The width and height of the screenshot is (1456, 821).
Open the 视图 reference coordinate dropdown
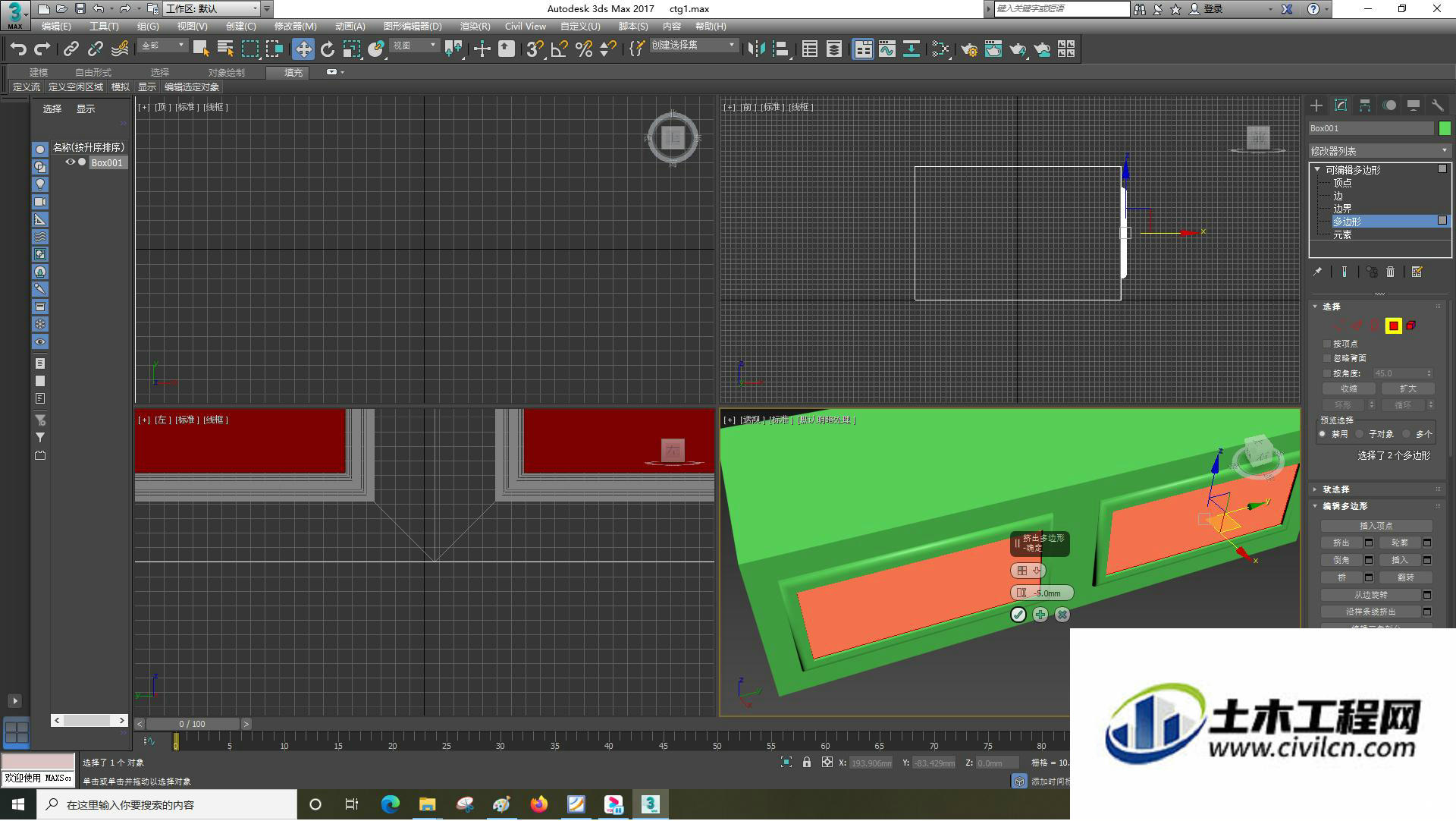click(x=415, y=46)
